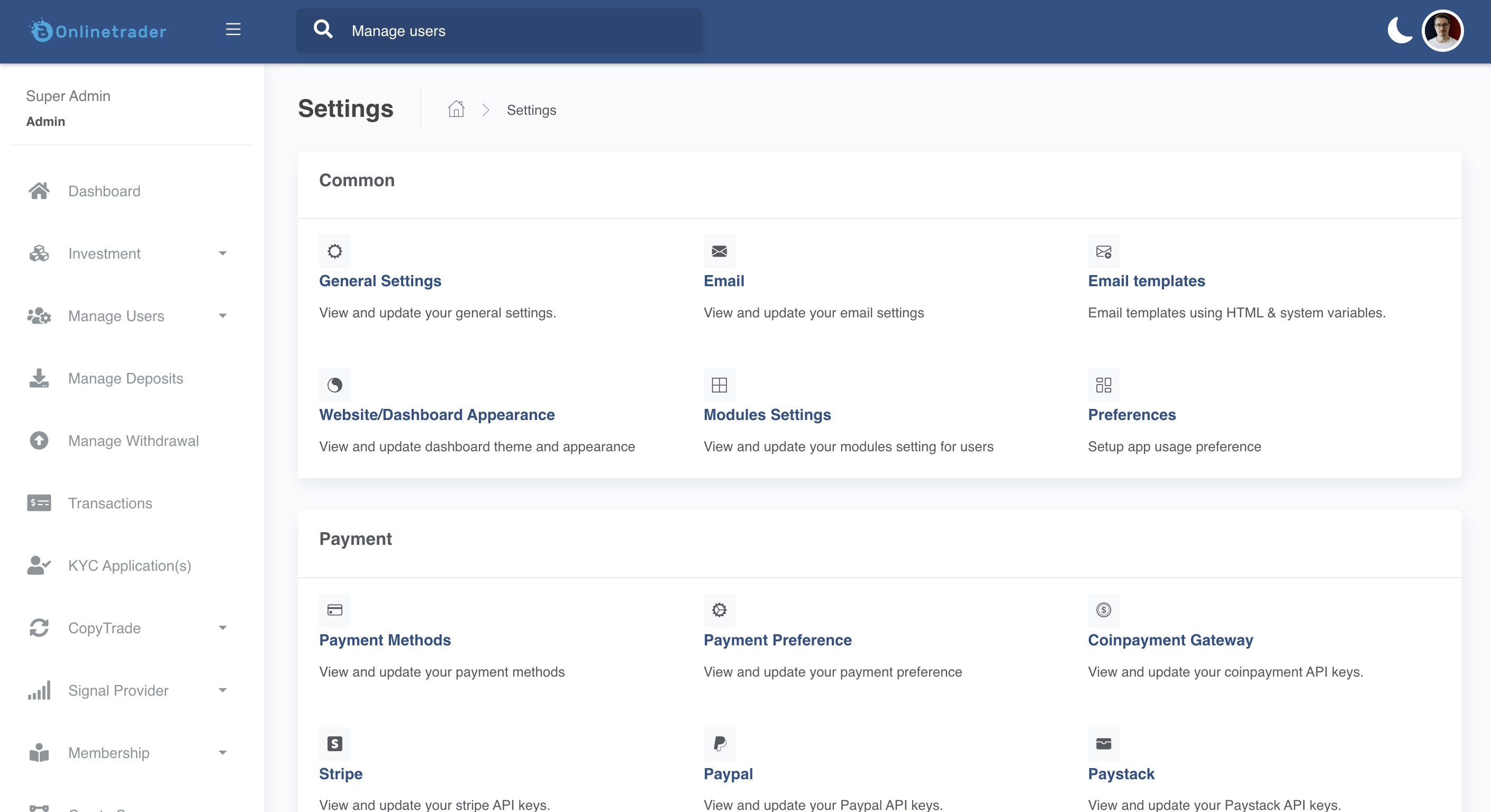1491x812 pixels.
Task: Expand the Signal Provider dropdown arrow
Action: (223, 690)
